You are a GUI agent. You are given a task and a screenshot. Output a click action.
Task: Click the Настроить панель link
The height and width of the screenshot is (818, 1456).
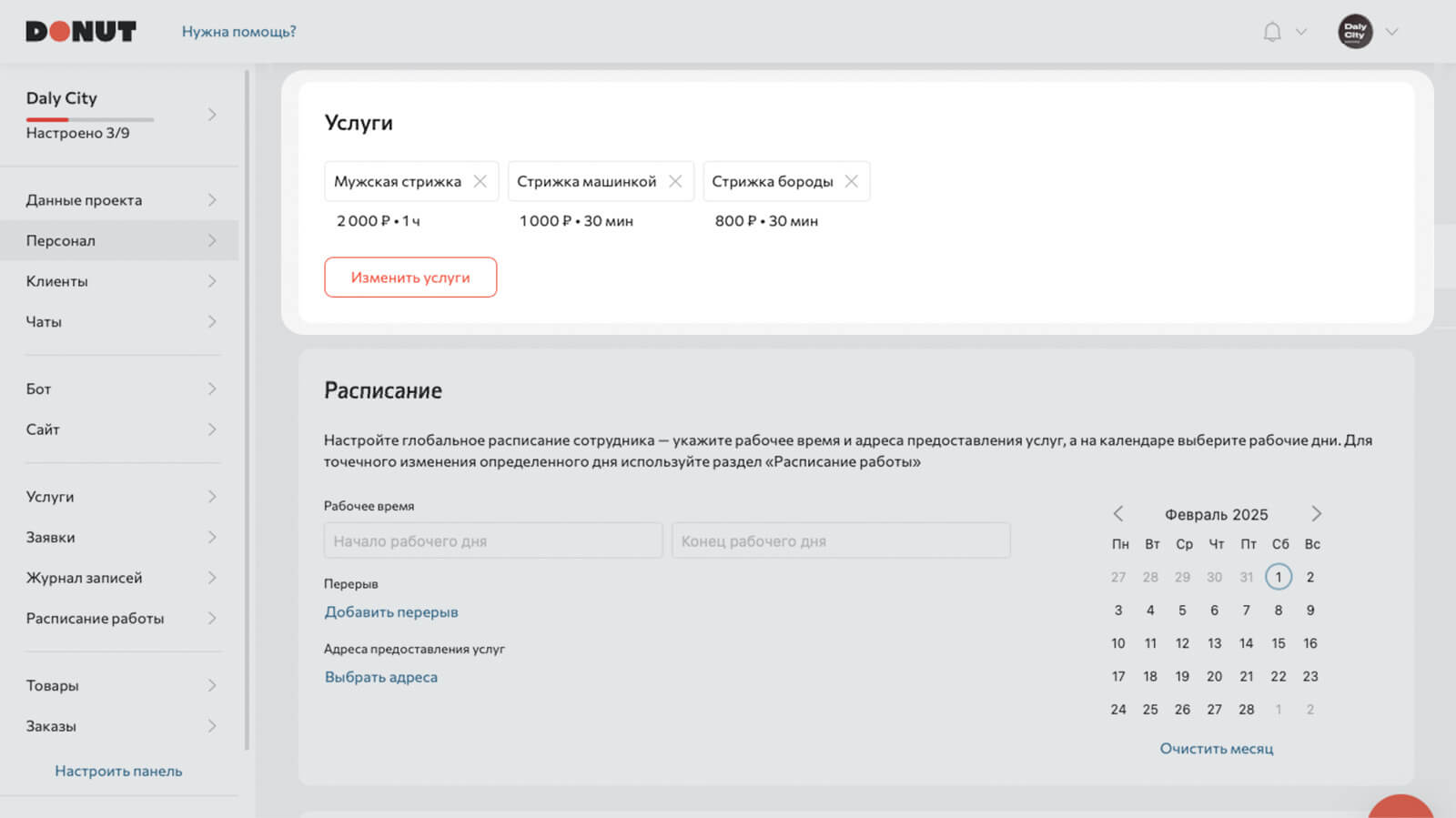coord(118,771)
